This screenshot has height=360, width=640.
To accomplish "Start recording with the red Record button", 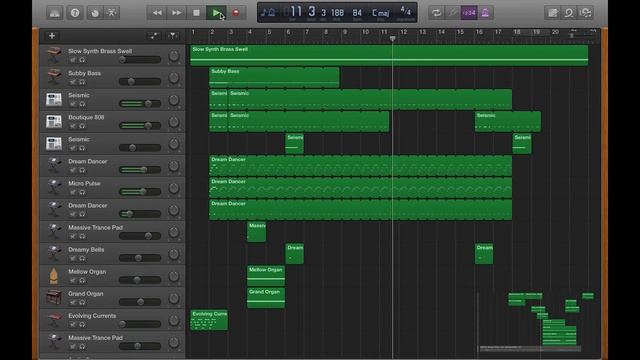I will click(x=236, y=13).
